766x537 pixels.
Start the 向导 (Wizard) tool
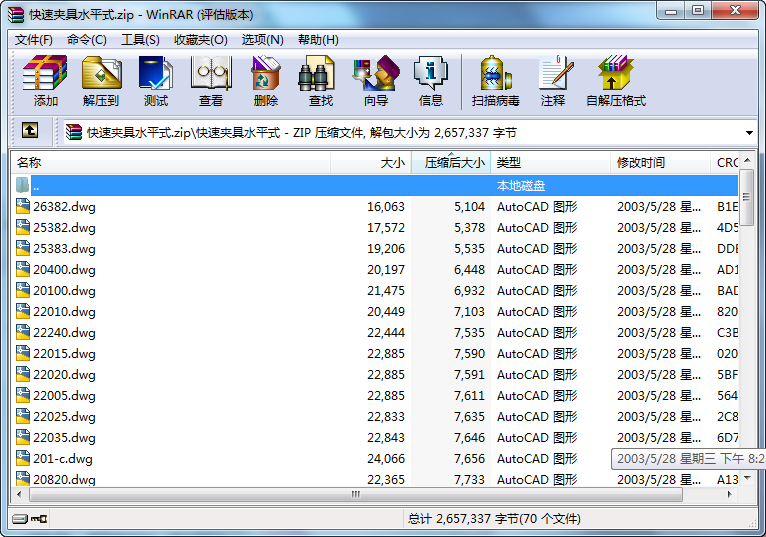(375, 81)
